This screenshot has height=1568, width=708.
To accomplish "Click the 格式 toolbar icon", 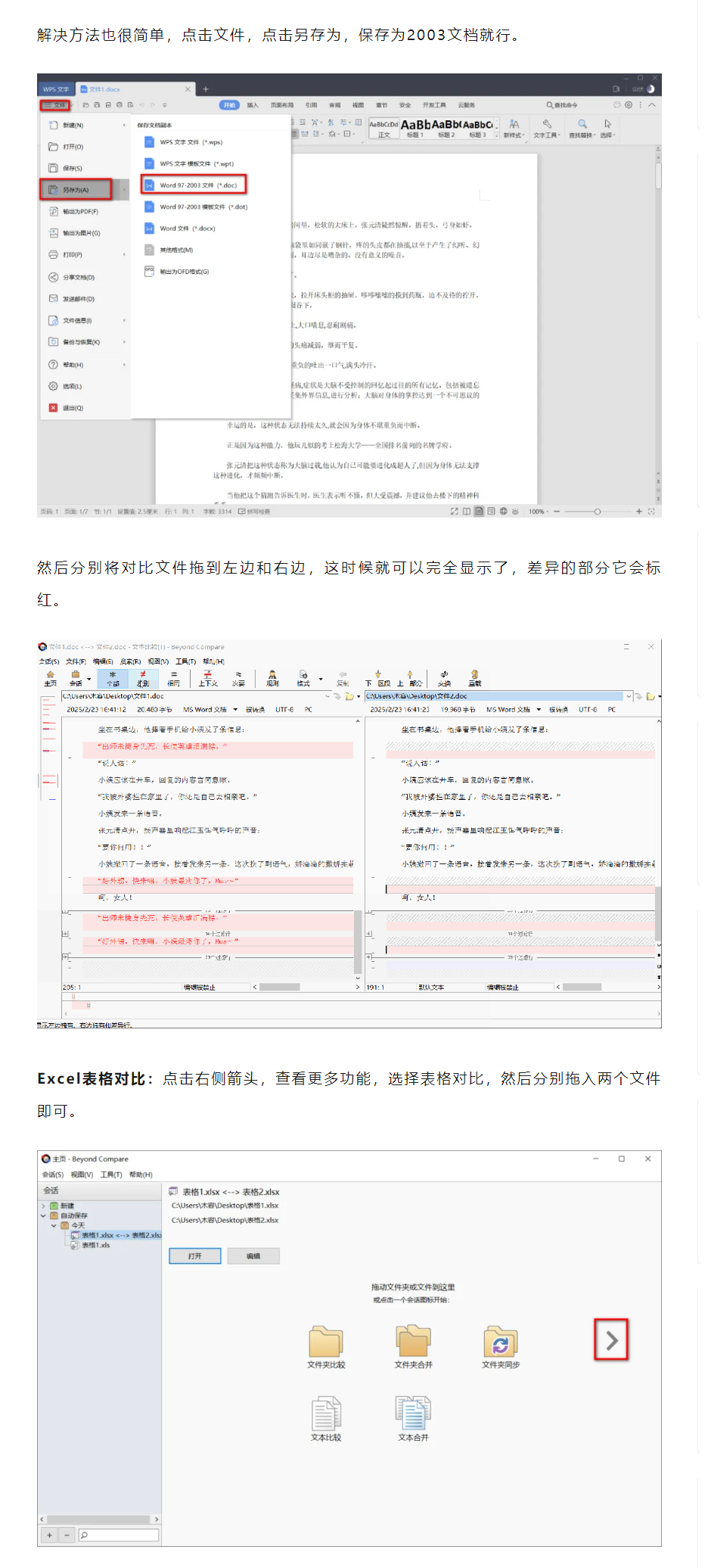I will pyautogui.click(x=303, y=677).
